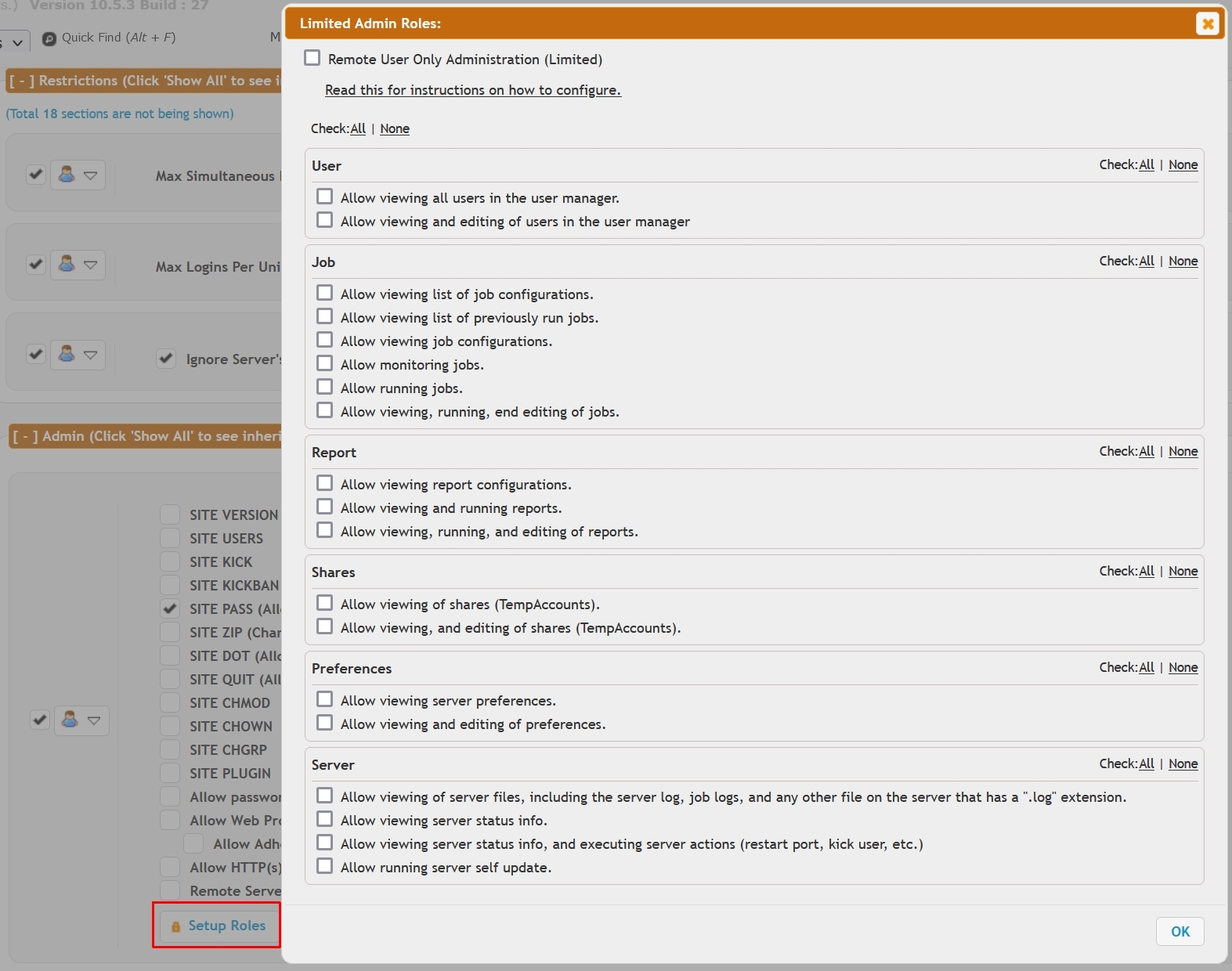Open dropdown arrow beside Max Logins Per user icon

click(91, 265)
